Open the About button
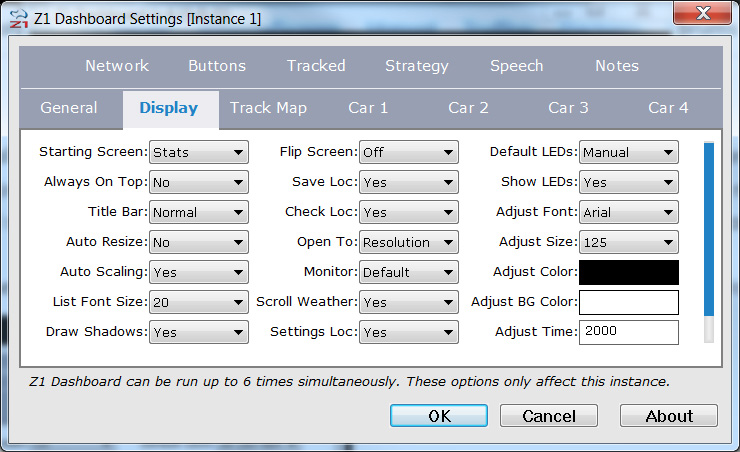This screenshot has width=740, height=452. pos(669,416)
